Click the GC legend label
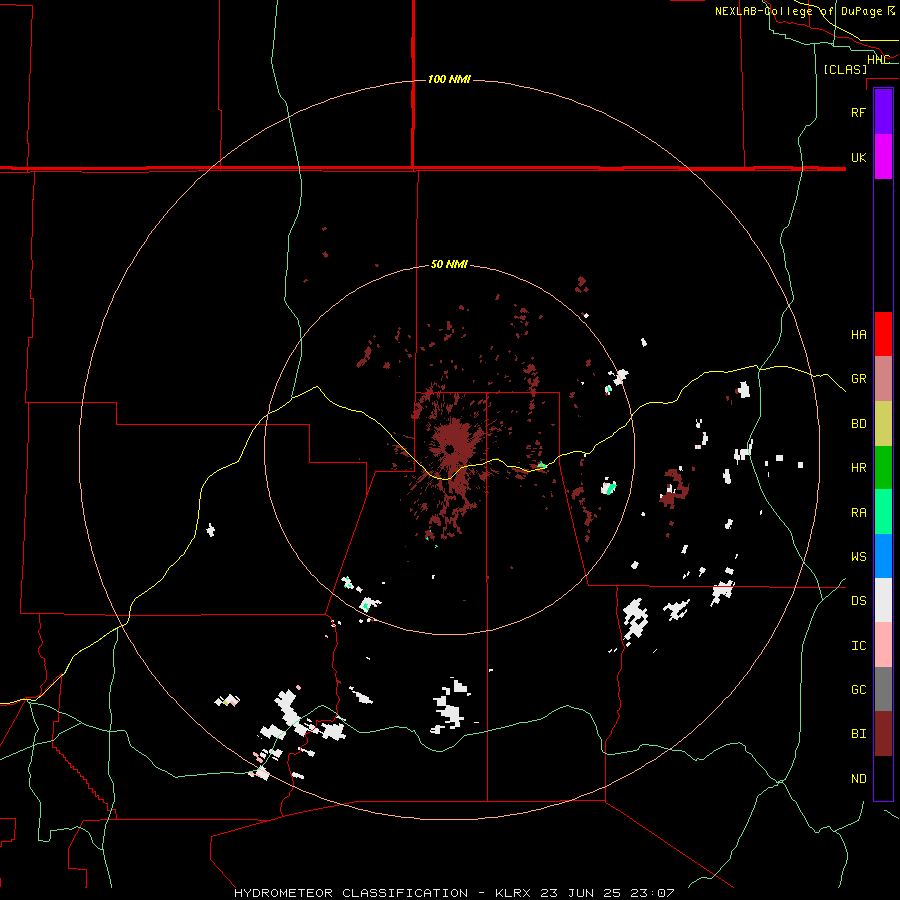Image resolution: width=900 pixels, height=900 pixels. click(x=858, y=690)
